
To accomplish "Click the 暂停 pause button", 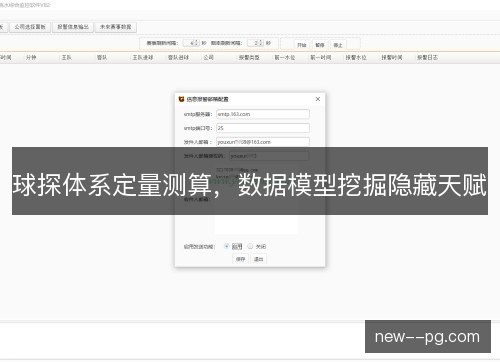I will 320,45.
